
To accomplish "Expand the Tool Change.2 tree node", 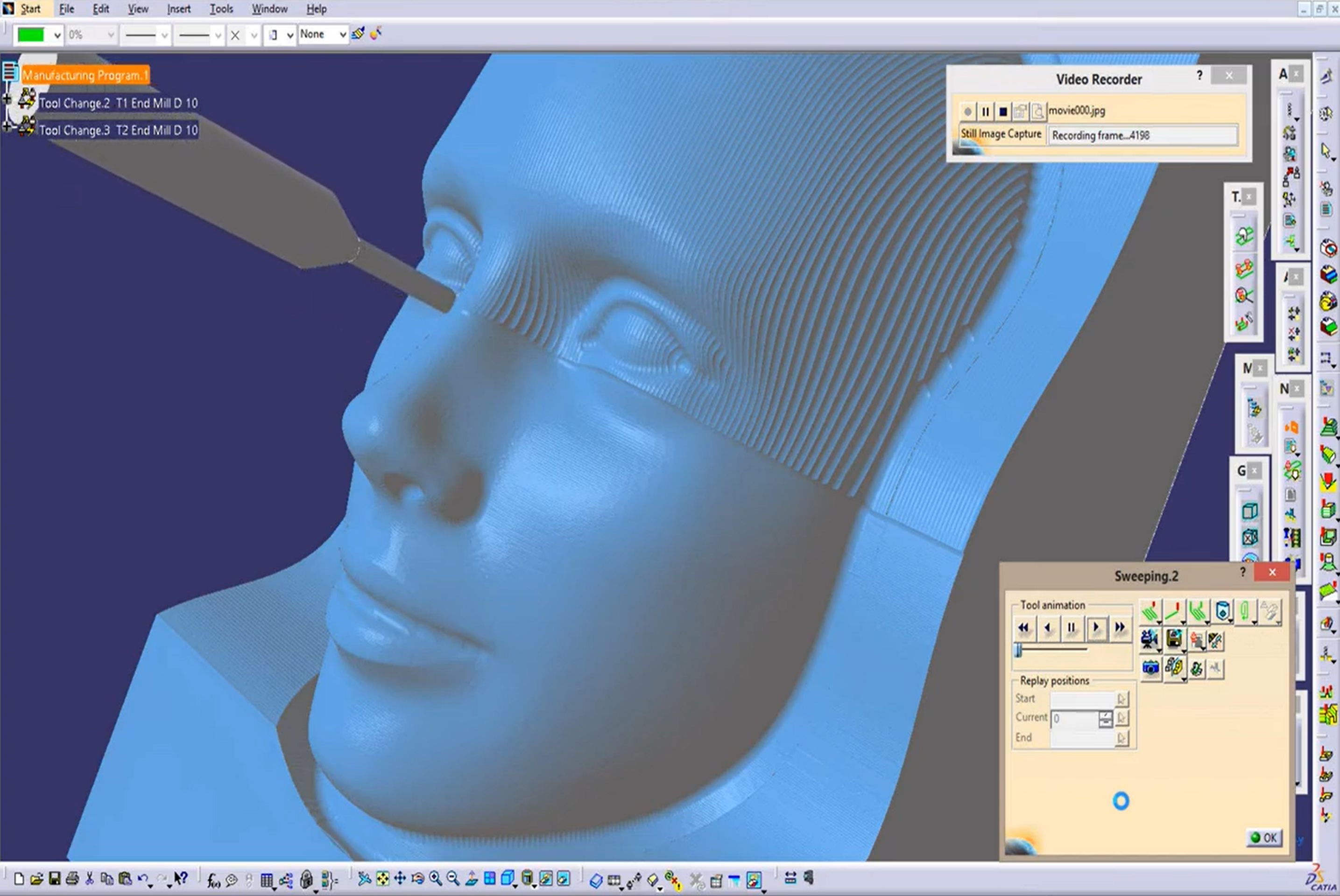I will click(x=7, y=99).
